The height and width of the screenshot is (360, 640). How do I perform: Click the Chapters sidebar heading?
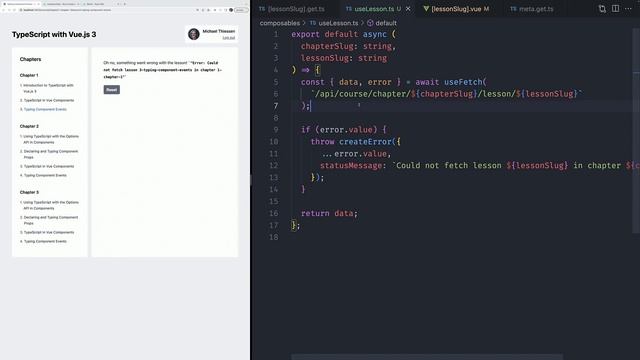(x=31, y=59)
